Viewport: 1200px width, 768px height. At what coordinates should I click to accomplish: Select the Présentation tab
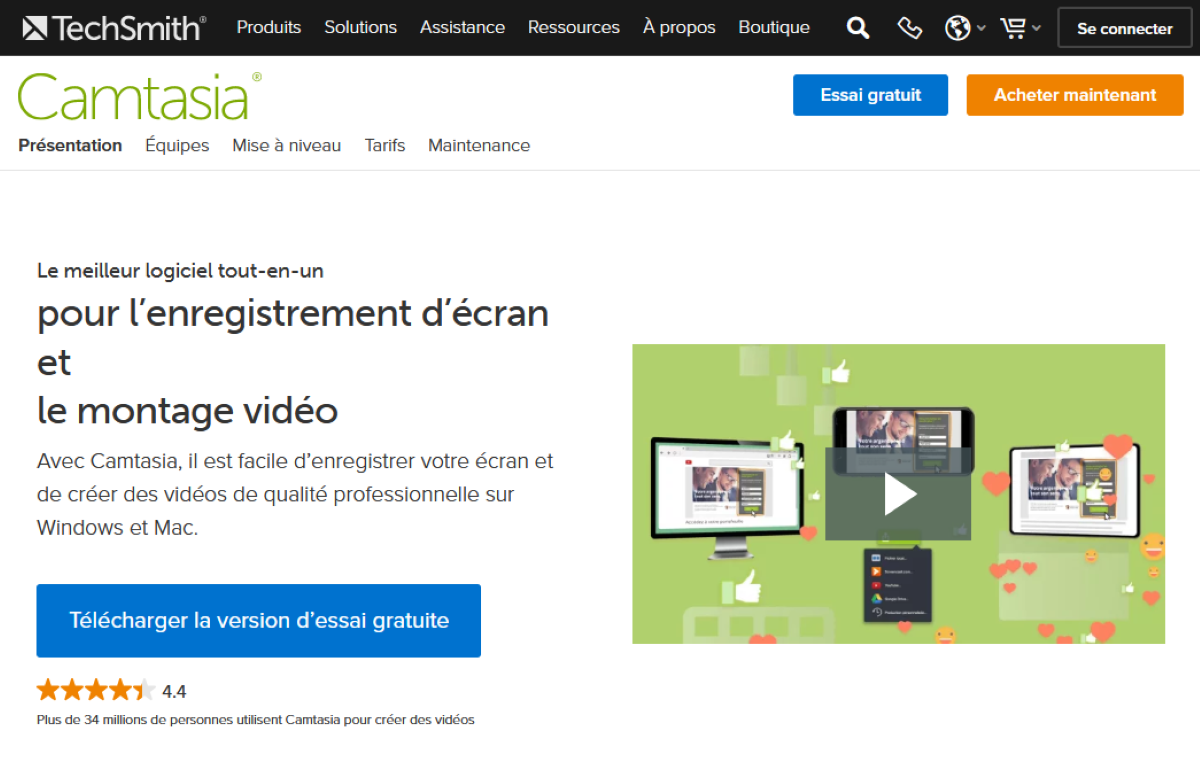[70, 145]
